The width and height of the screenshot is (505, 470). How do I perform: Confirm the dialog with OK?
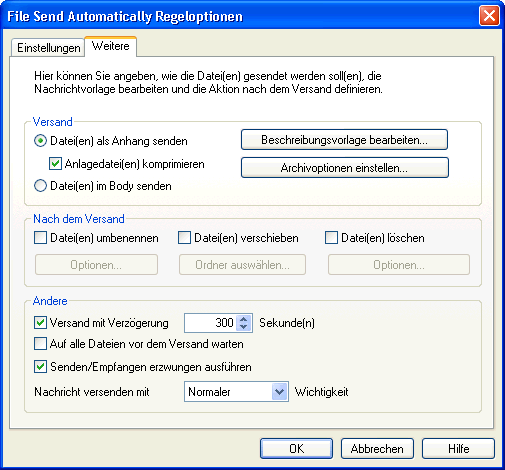[x=296, y=449]
